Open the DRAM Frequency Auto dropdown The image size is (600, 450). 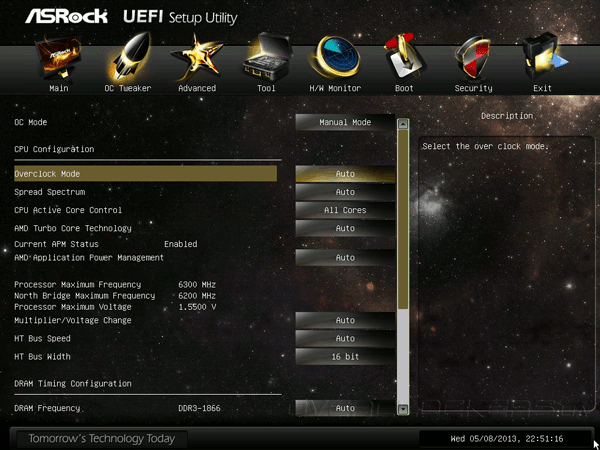[345, 408]
